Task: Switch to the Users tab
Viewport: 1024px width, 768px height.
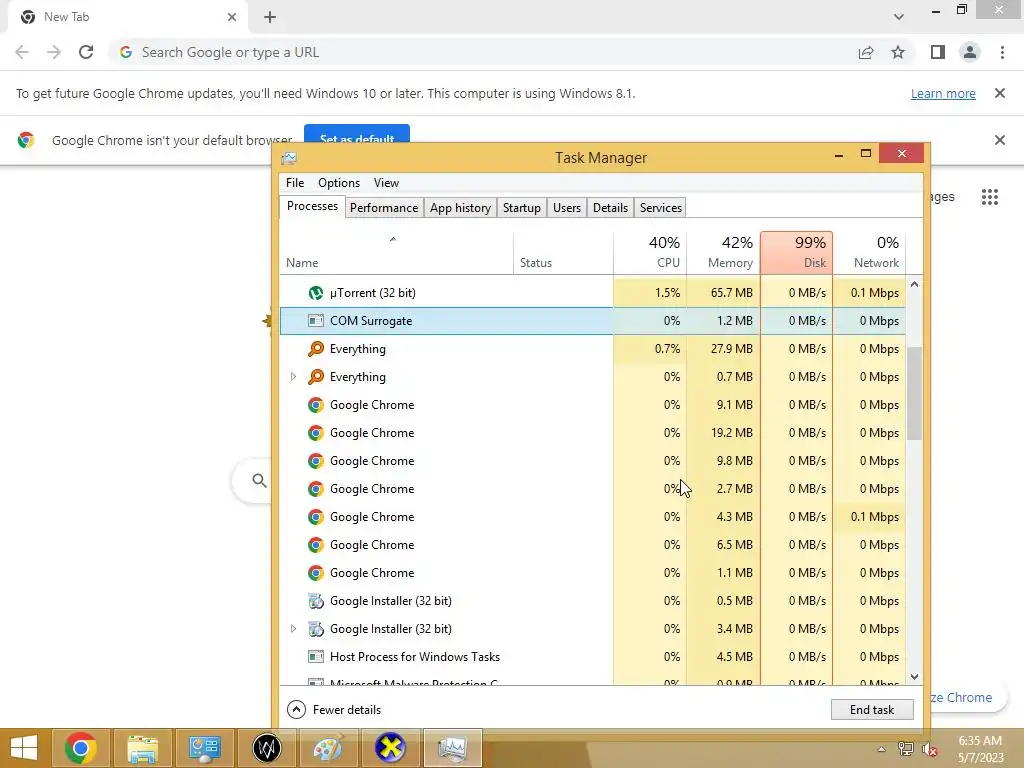Action: click(x=567, y=208)
